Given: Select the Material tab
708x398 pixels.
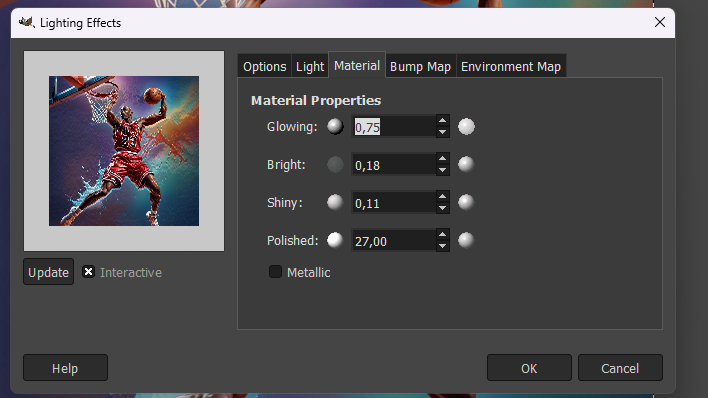Looking at the screenshot, I should 357,66.
